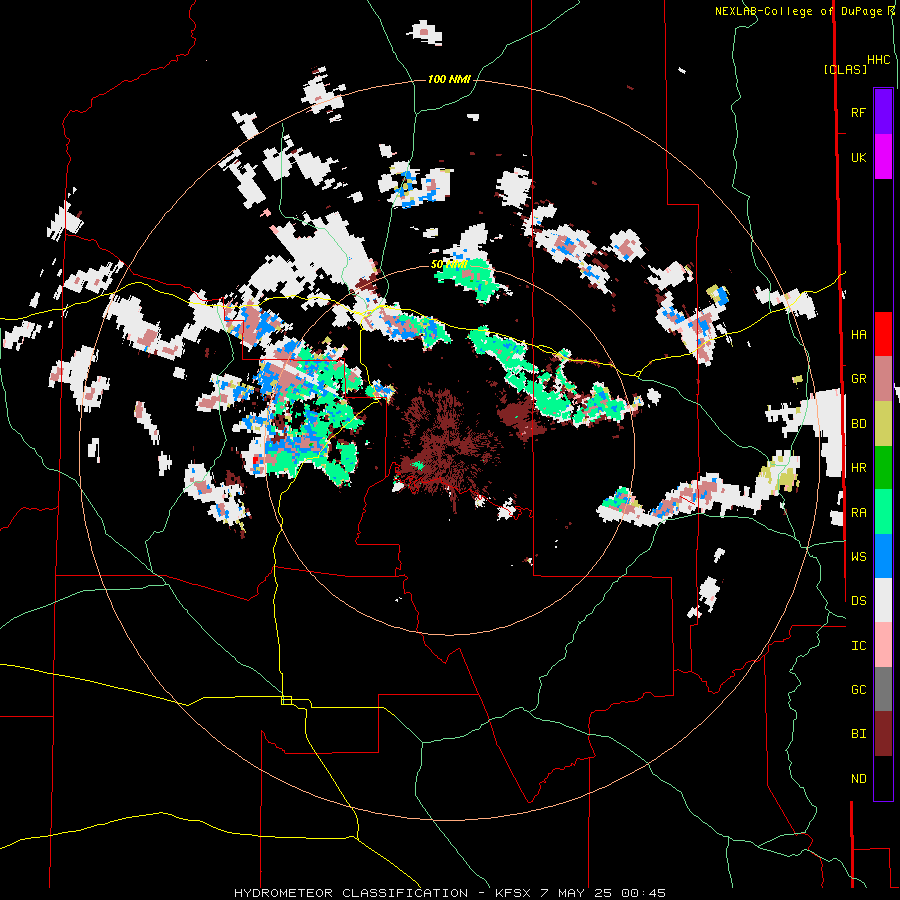
Task: Select the GC legend label
Action: tap(858, 690)
